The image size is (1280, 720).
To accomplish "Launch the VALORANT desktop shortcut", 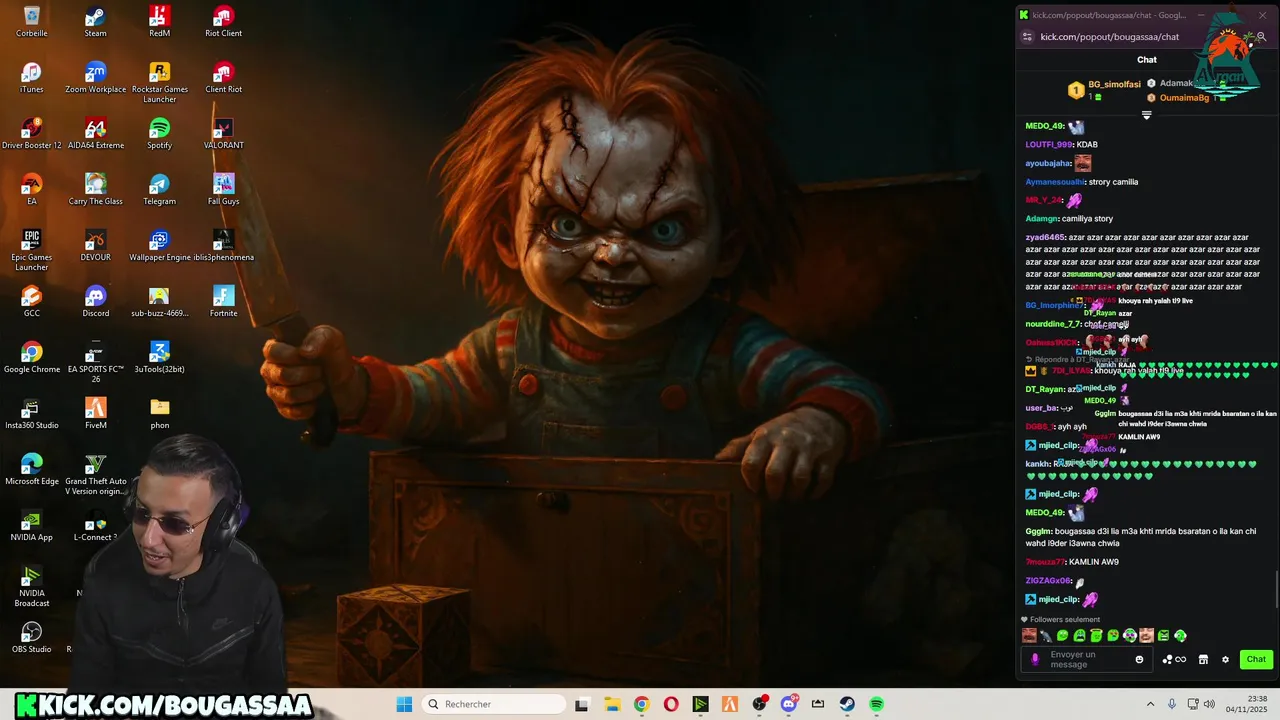I will [223, 133].
